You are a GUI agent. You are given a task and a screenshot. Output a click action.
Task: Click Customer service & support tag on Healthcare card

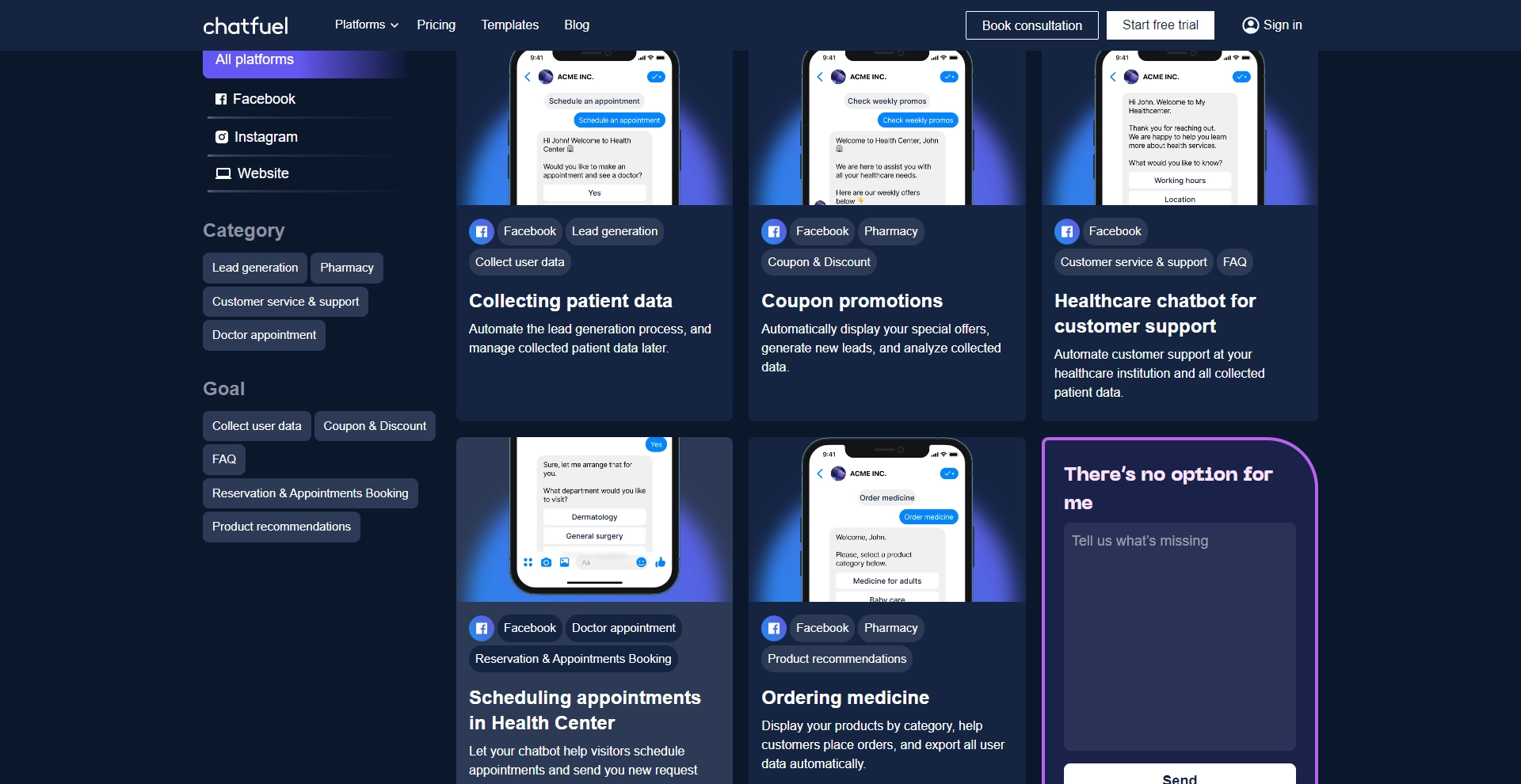click(x=1134, y=262)
